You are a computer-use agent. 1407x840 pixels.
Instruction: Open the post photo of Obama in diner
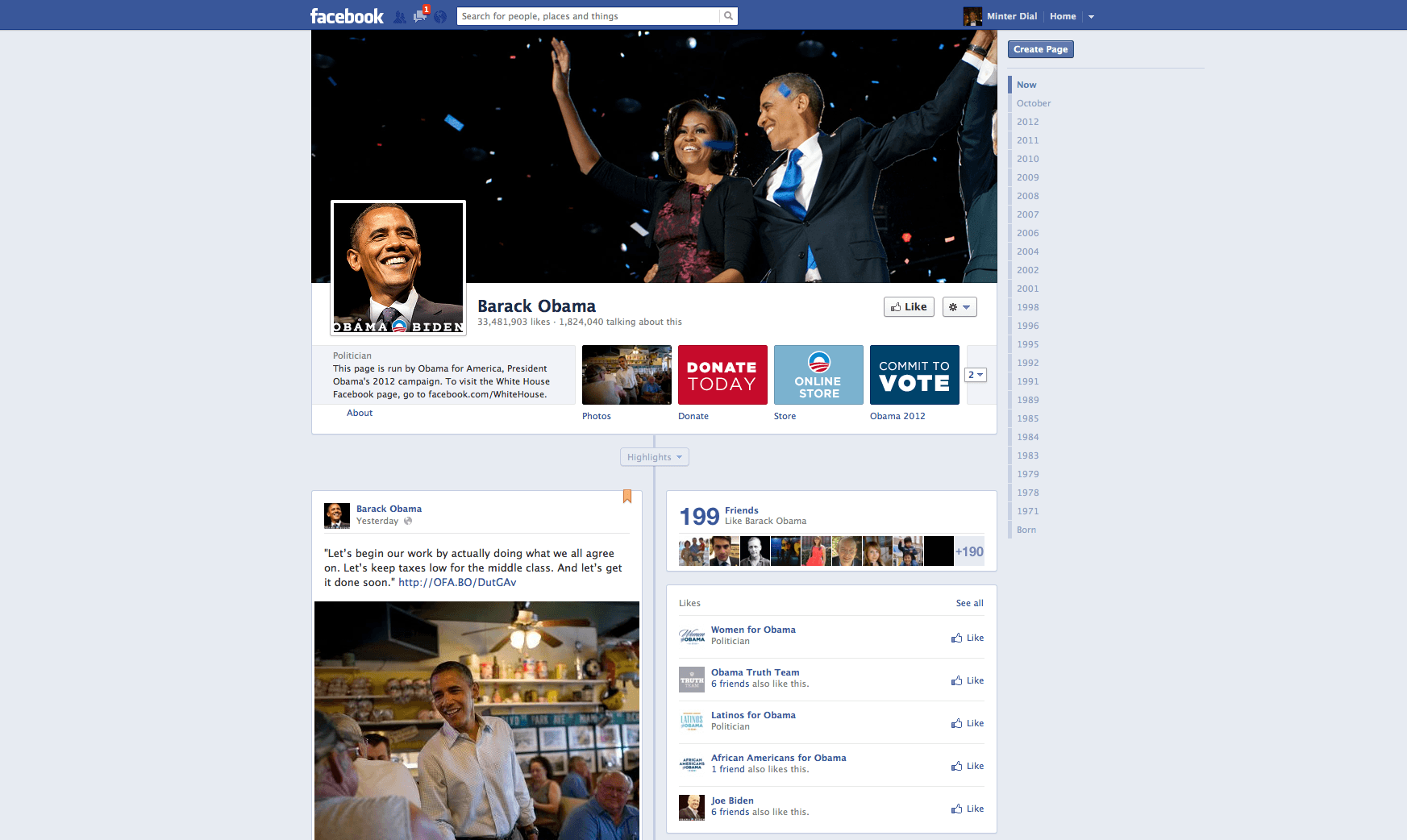pos(477,721)
